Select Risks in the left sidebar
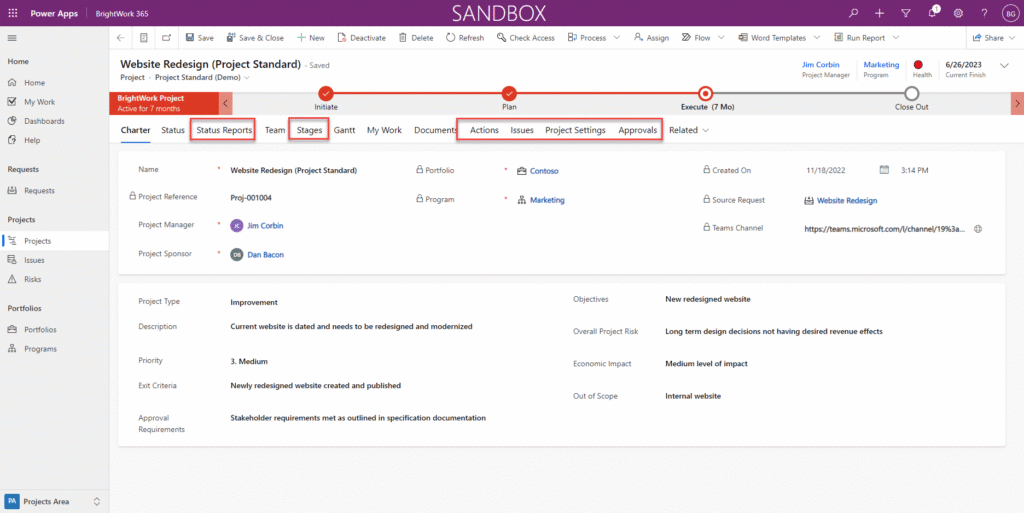Viewport: 1024px width, 513px height. tap(34, 279)
